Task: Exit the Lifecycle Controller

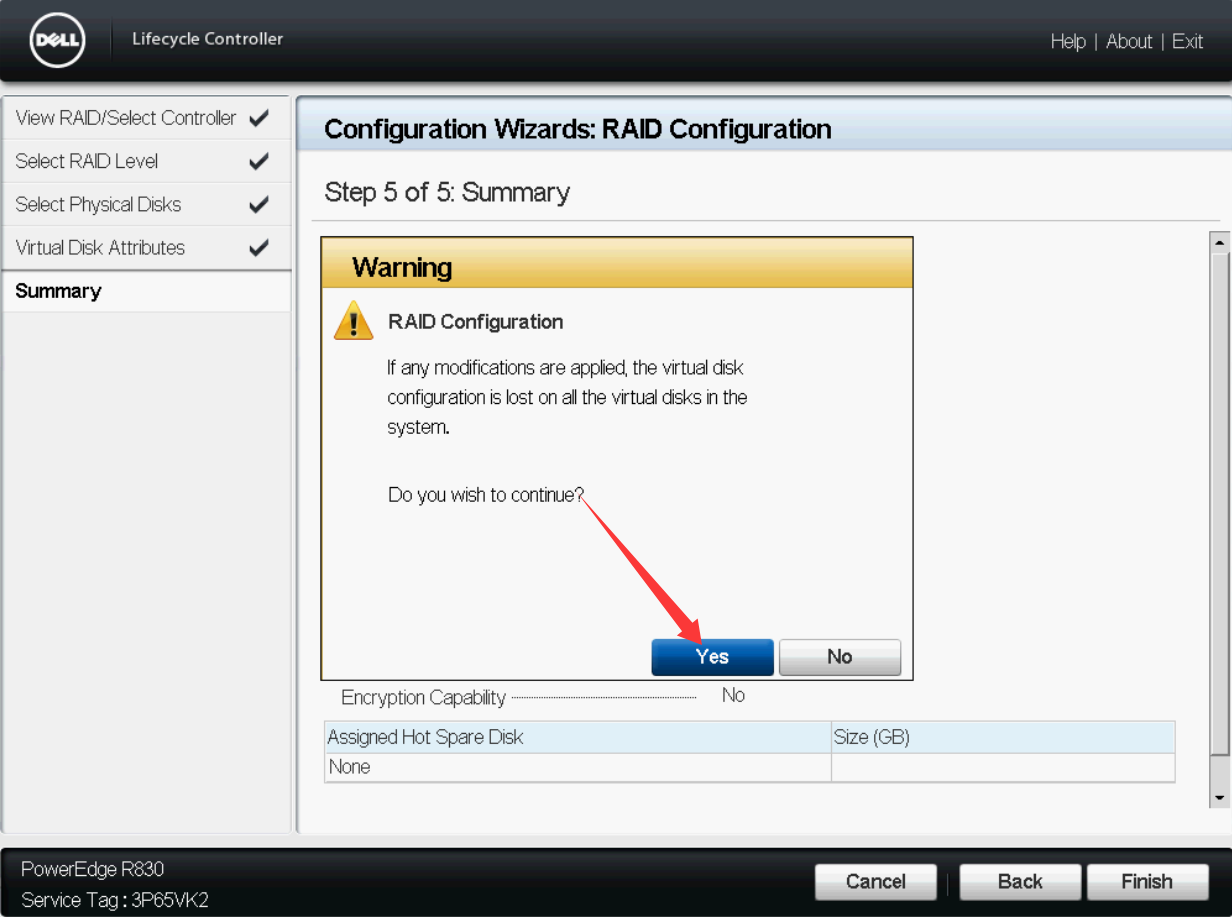Action: [x=1187, y=41]
